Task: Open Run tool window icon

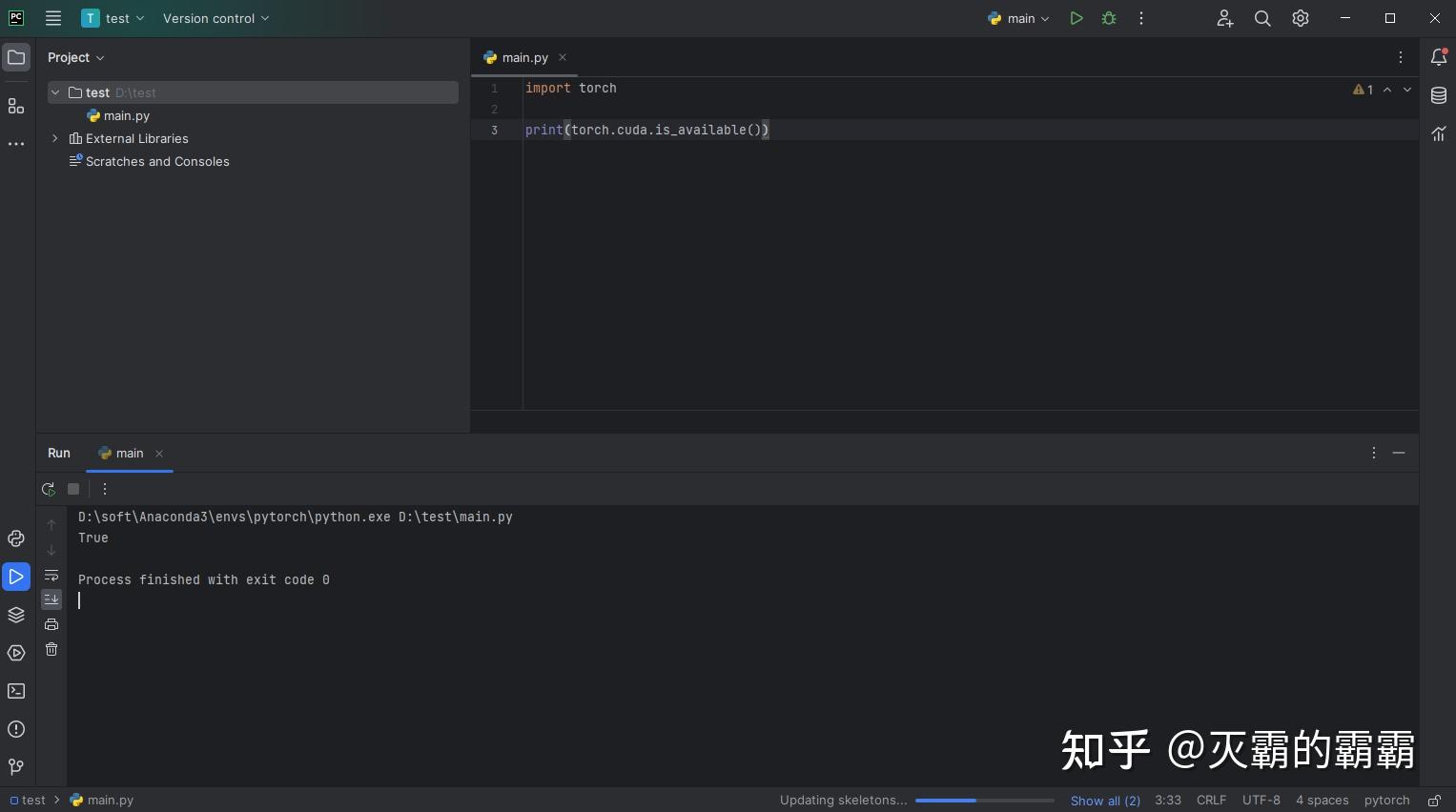Action: tap(16, 577)
